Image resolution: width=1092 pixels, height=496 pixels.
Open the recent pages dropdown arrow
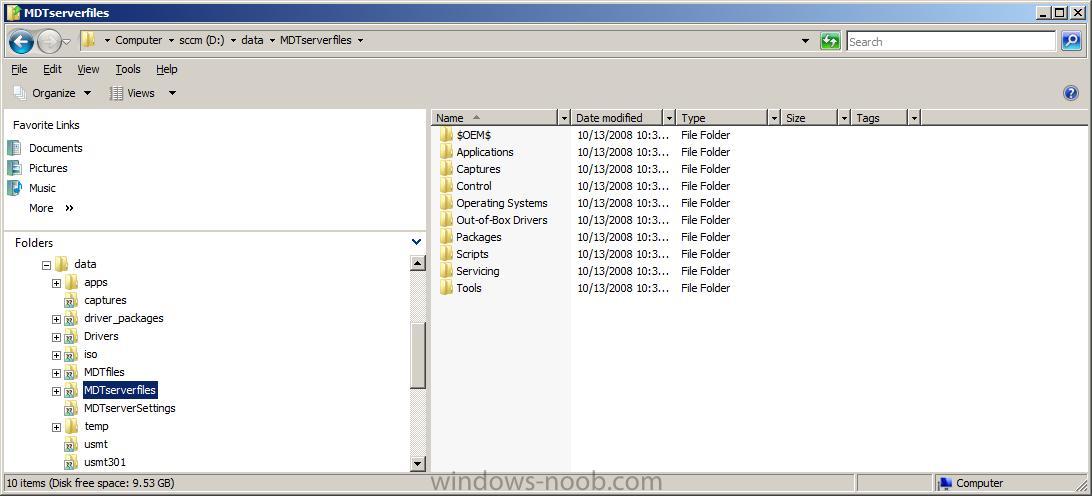(x=67, y=42)
